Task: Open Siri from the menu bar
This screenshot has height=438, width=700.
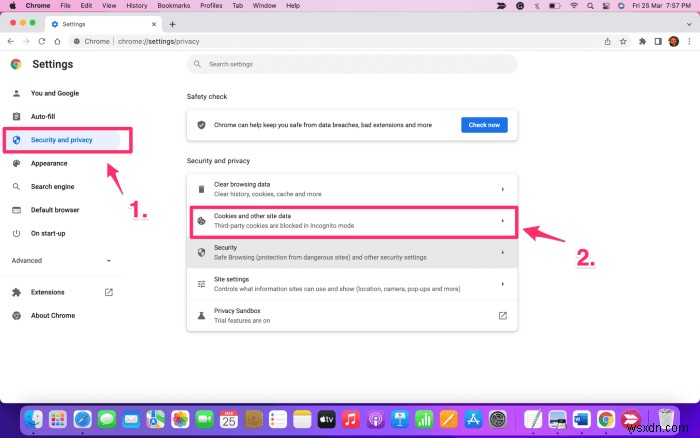Action: pos(621,6)
